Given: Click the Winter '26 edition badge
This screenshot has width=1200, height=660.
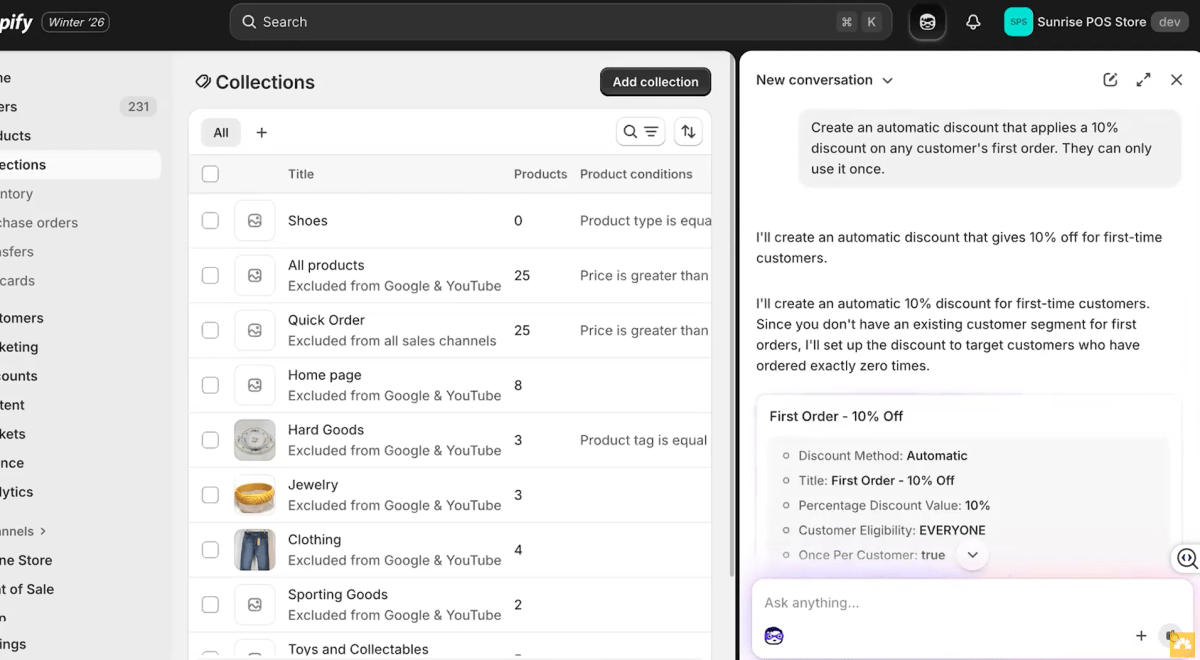Looking at the screenshot, I should pos(77,22).
